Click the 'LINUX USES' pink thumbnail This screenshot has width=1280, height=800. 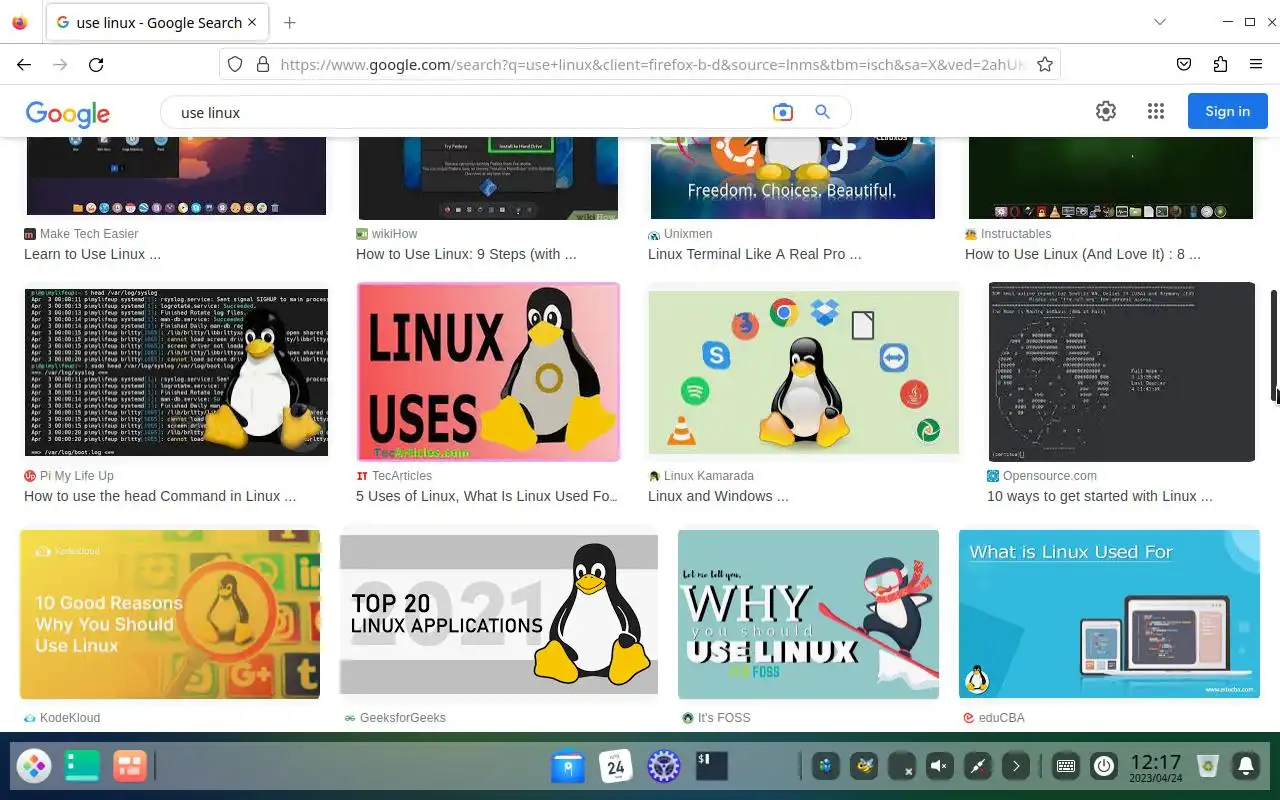pos(488,372)
